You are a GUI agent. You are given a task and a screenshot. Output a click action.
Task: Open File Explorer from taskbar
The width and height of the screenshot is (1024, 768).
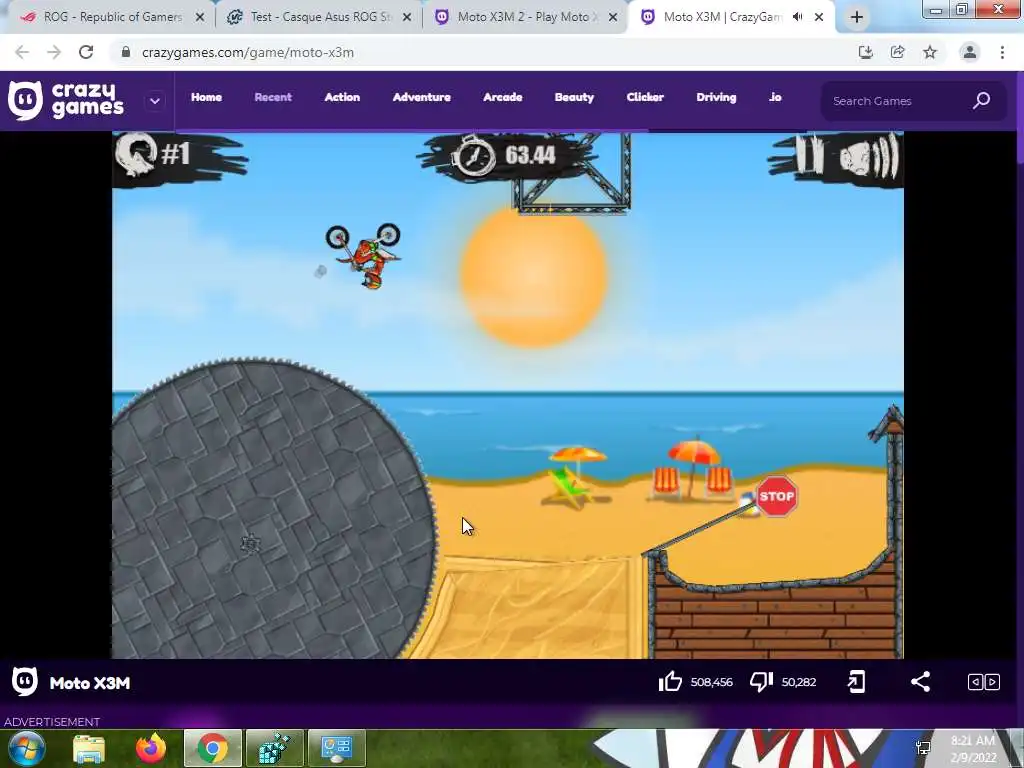tap(89, 749)
